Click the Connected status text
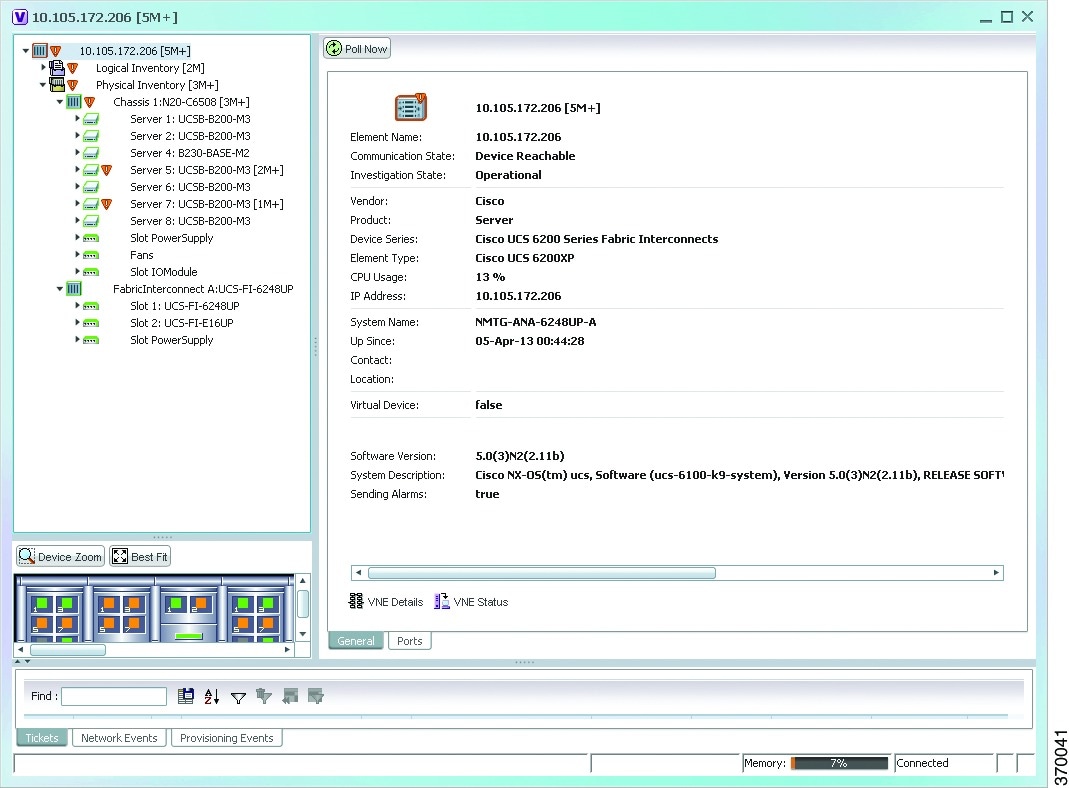The image size is (1069, 788). (x=922, y=763)
